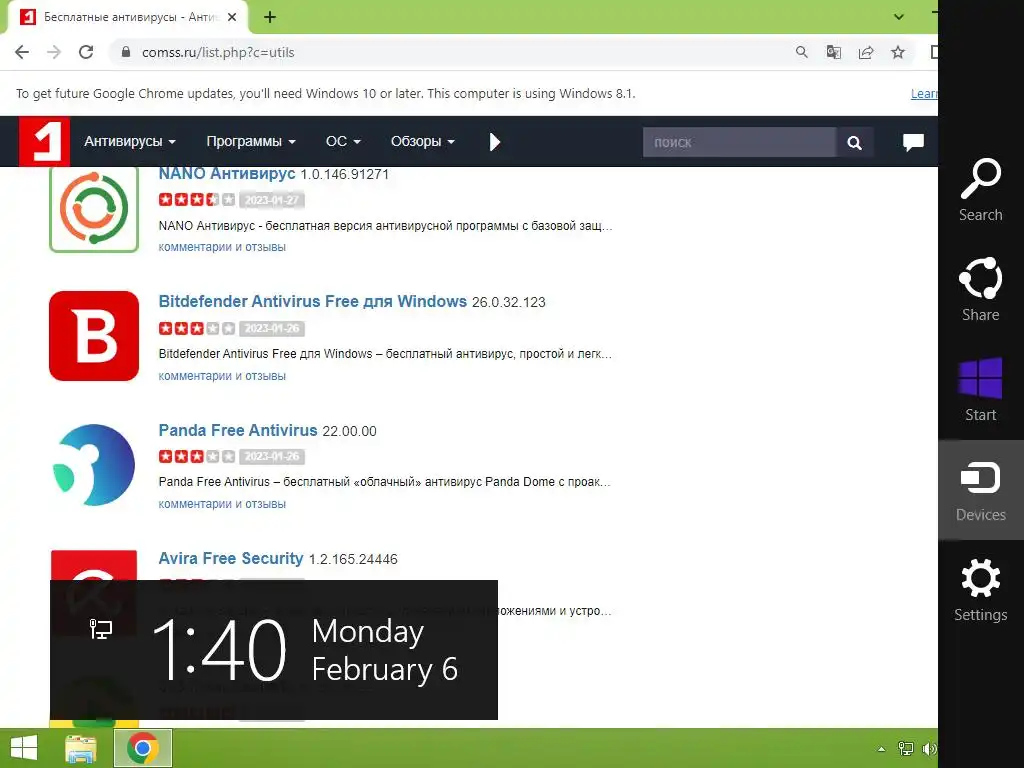This screenshot has height=768, width=1024.
Task: Bookmark this page with the star icon
Action: pyautogui.click(x=898, y=52)
